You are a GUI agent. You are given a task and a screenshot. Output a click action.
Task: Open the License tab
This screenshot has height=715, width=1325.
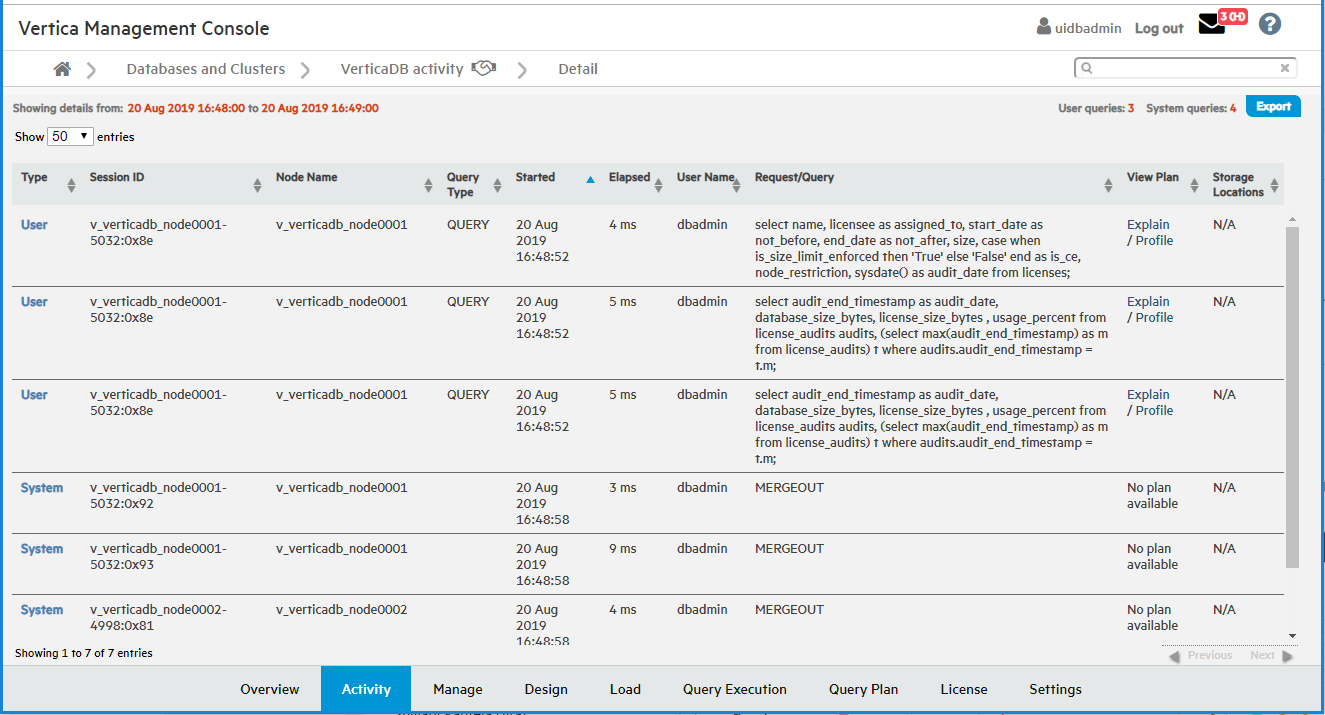(963, 689)
